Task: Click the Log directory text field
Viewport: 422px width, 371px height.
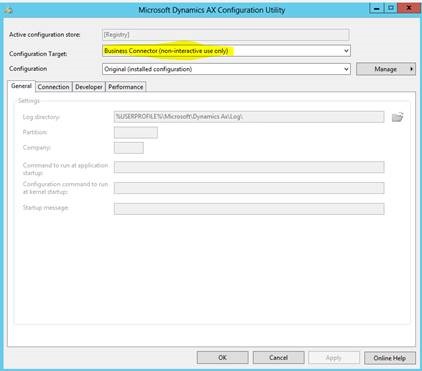Action: pos(249,117)
